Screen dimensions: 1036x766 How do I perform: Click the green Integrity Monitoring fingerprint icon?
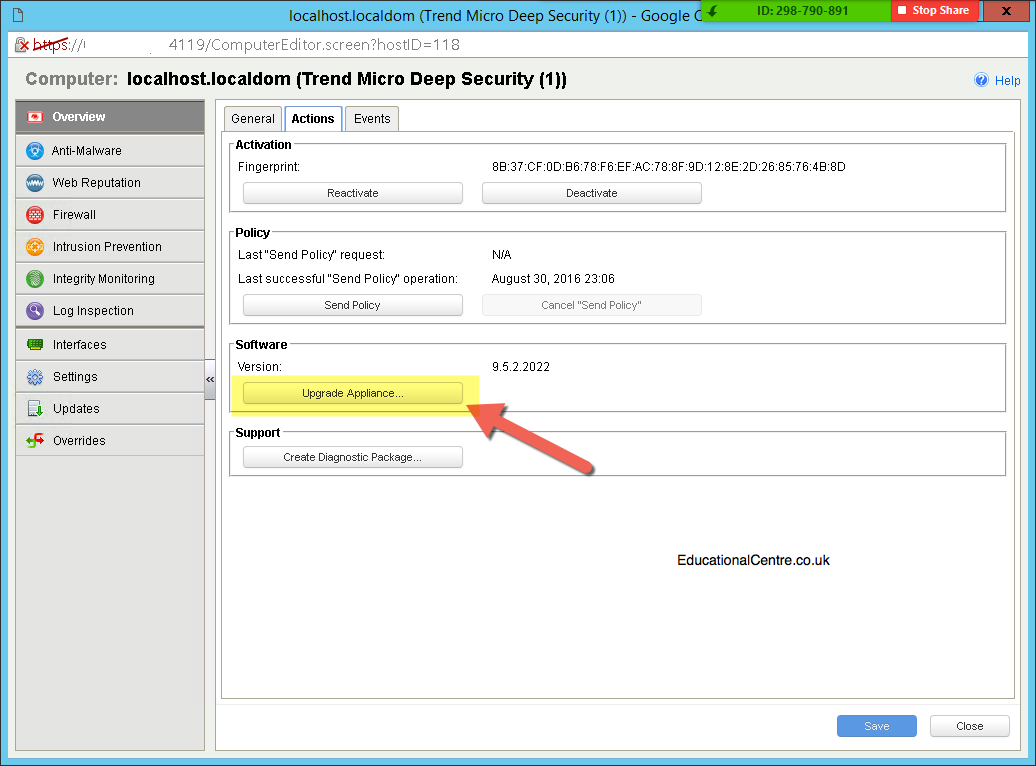35,279
